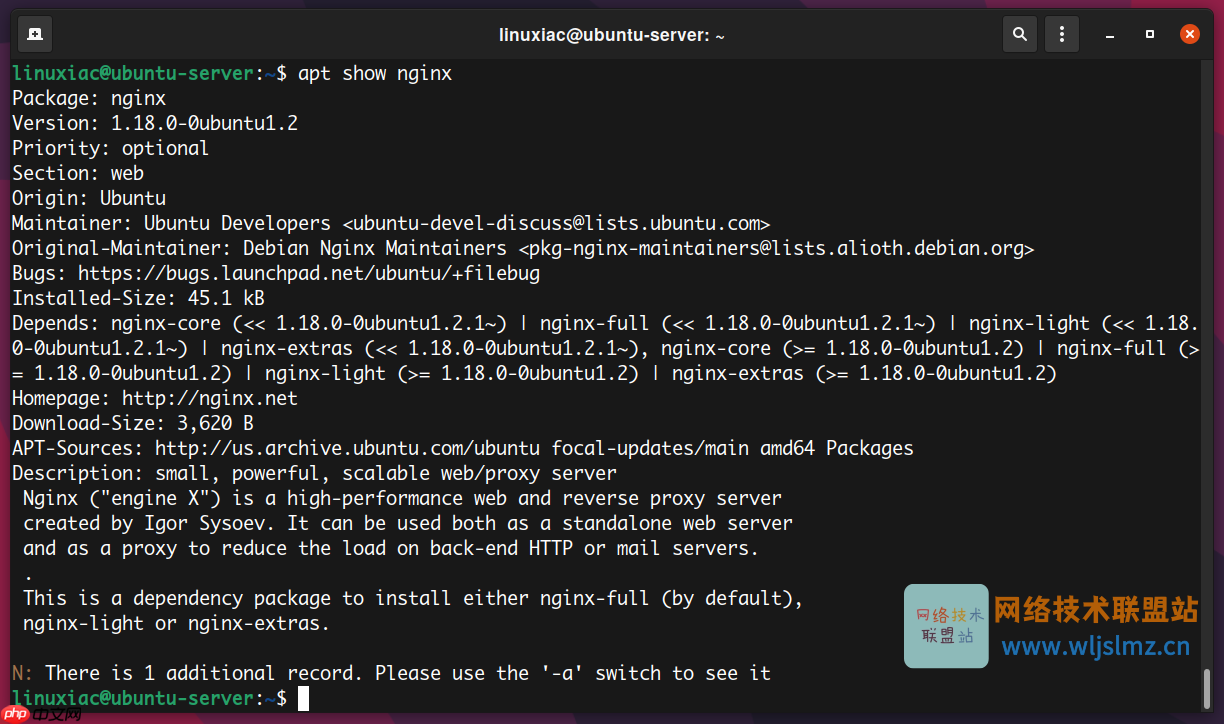Click the 'There is 1 additional record' notice
The image size is (1224, 724).
[x=391, y=673]
